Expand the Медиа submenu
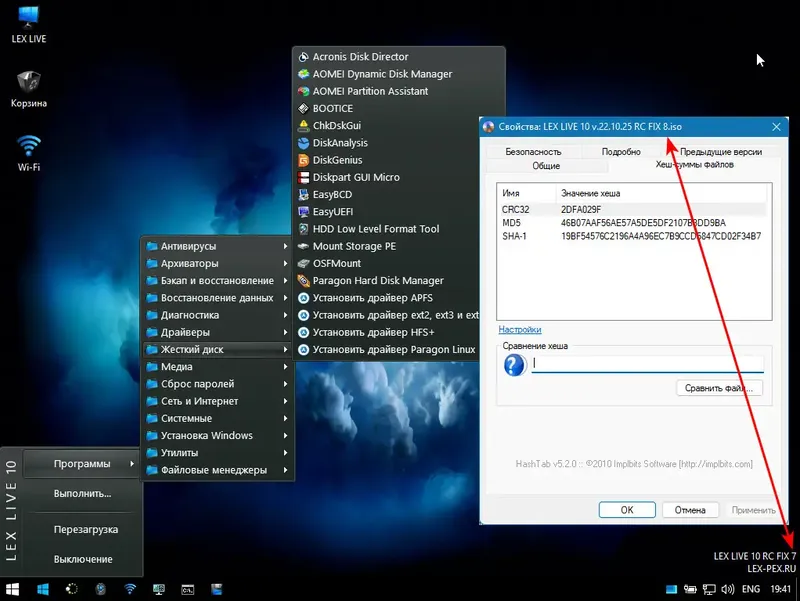This screenshot has height=601, width=800. coord(217,367)
